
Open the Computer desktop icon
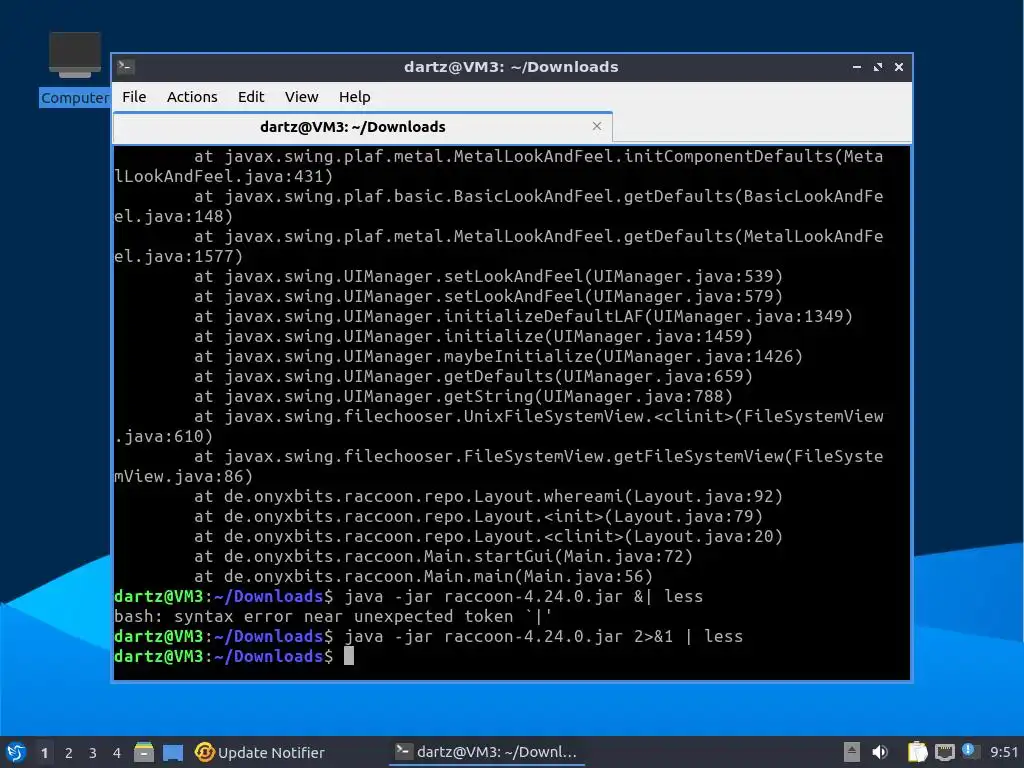click(75, 69)
